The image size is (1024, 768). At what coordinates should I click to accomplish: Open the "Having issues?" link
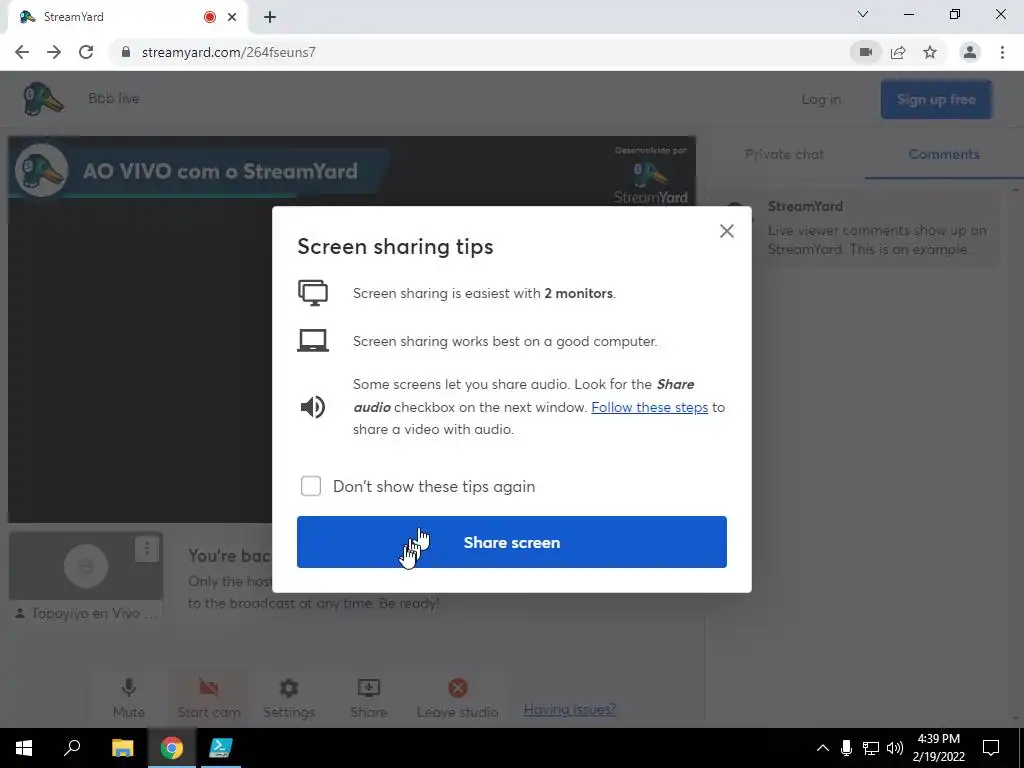pyautogui.click(x=569, y=709)
